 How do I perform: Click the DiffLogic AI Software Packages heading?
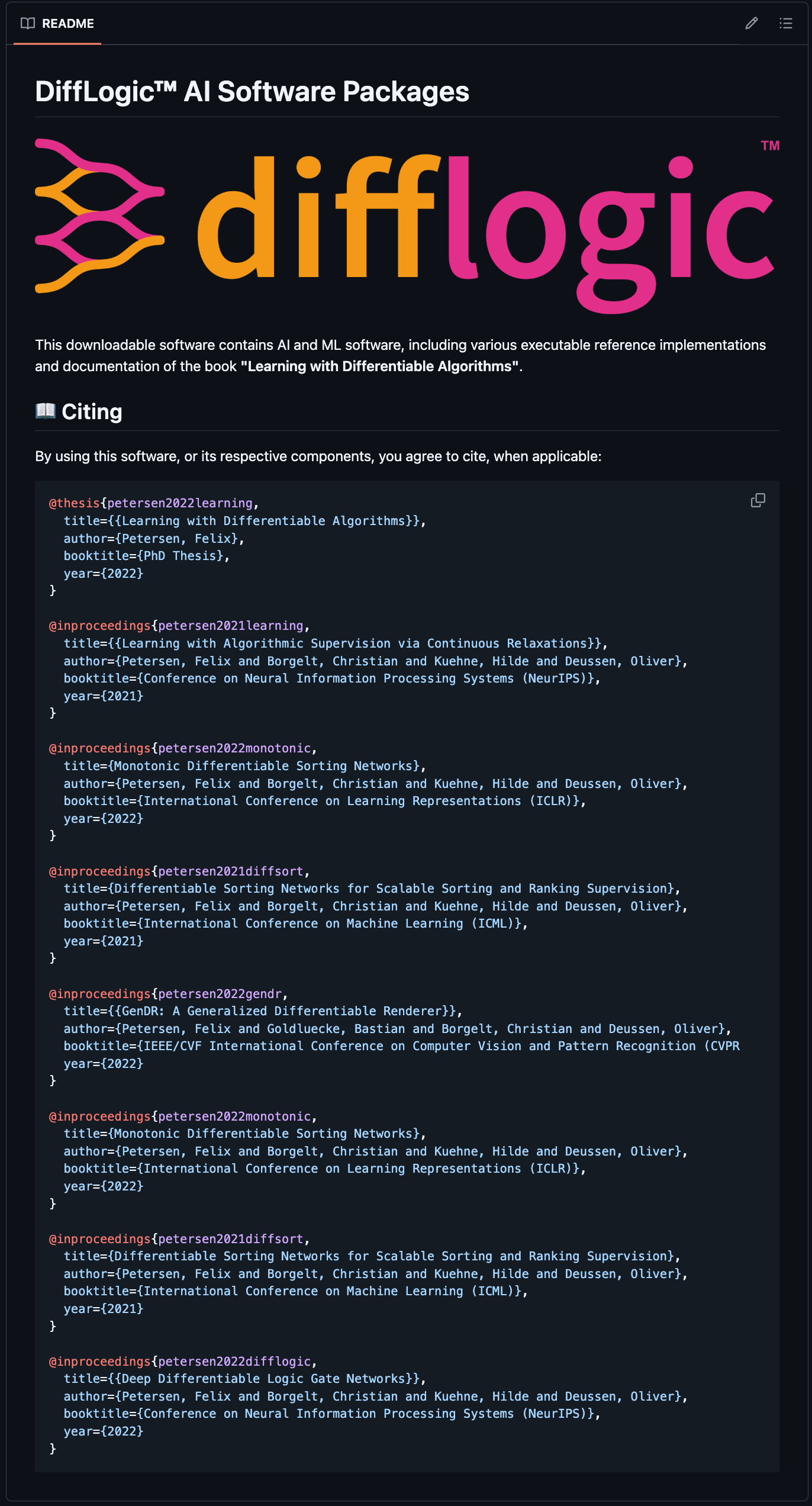(252, 92)
